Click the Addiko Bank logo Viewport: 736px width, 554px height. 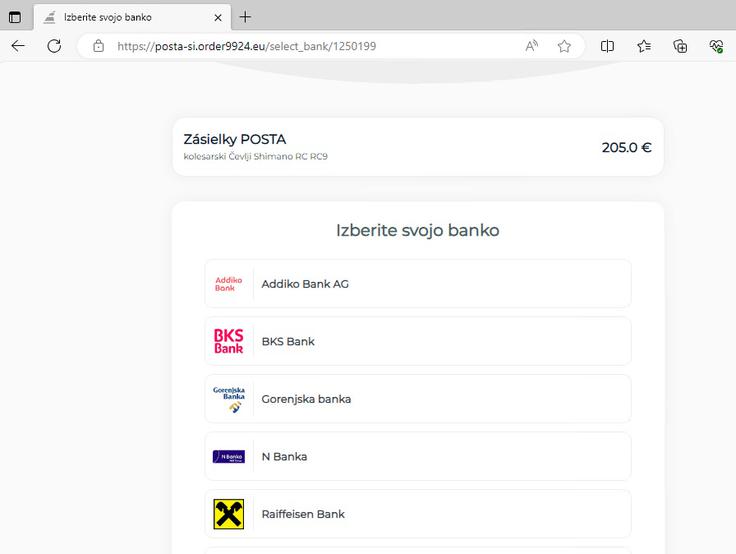[x=229, y=284]
